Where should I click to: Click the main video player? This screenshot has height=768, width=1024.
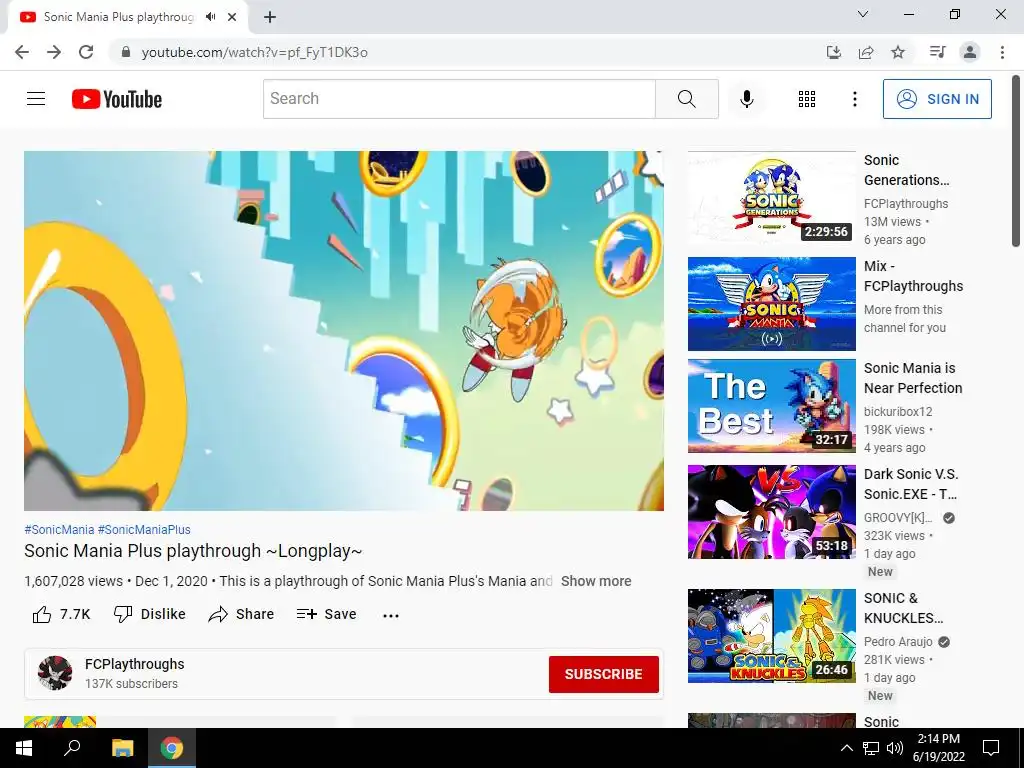coord(344,330)
